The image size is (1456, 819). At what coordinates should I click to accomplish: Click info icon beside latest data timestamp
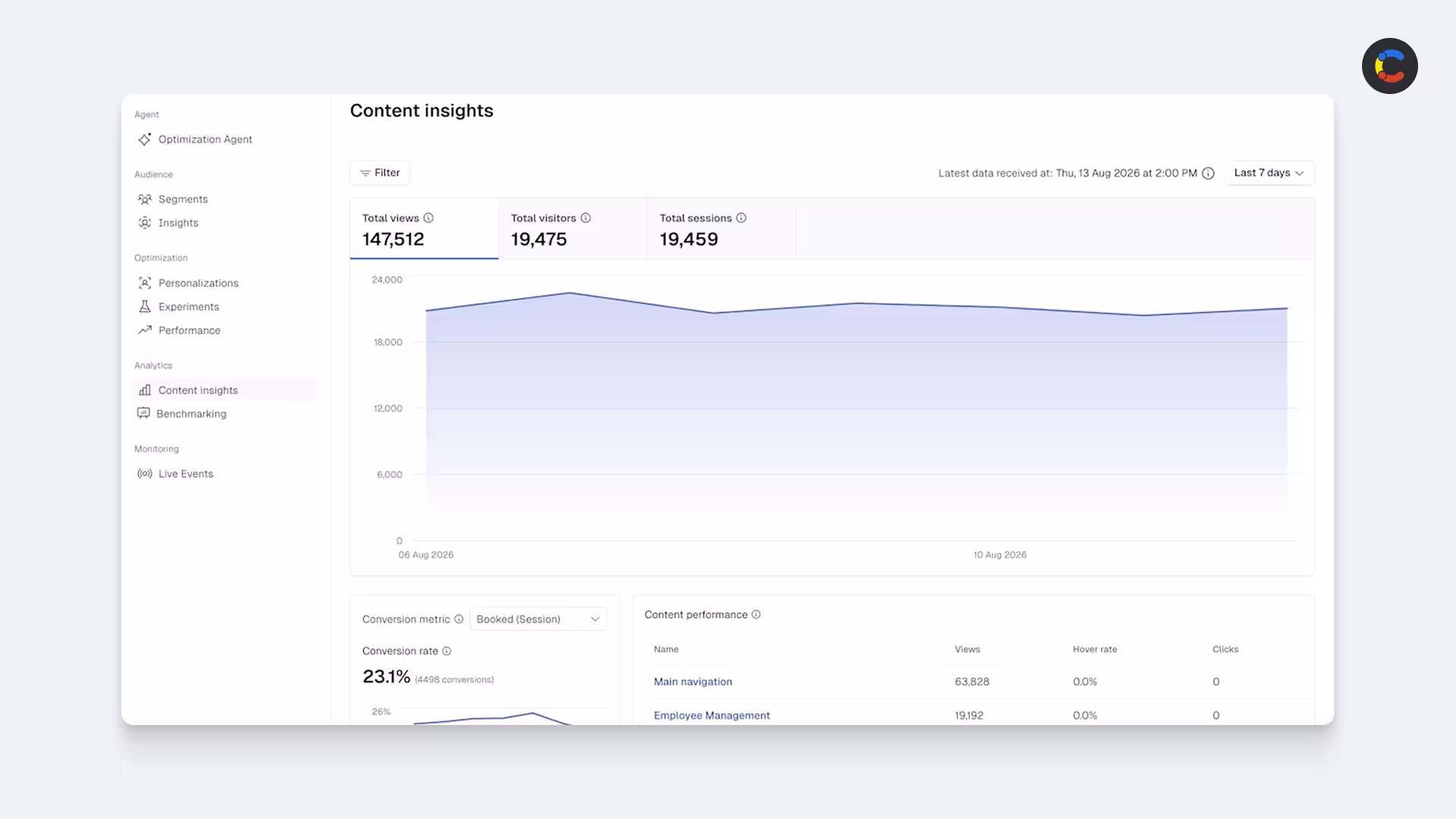point(1208,174)
